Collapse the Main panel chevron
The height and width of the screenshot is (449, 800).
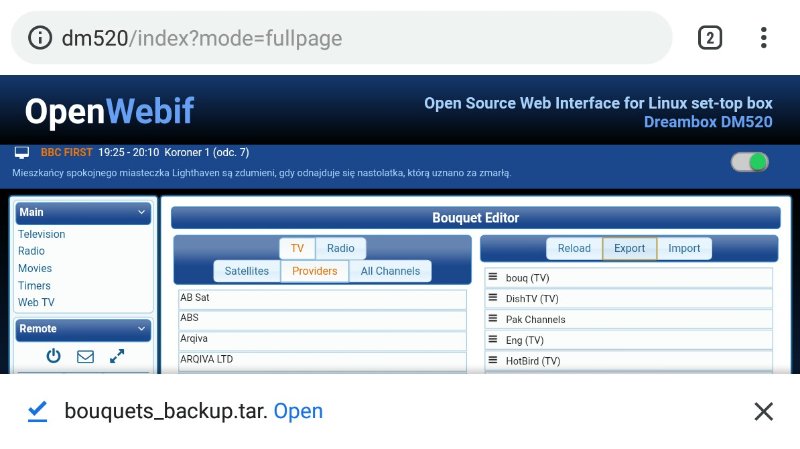pyautogui.click(x=142, y=212)
